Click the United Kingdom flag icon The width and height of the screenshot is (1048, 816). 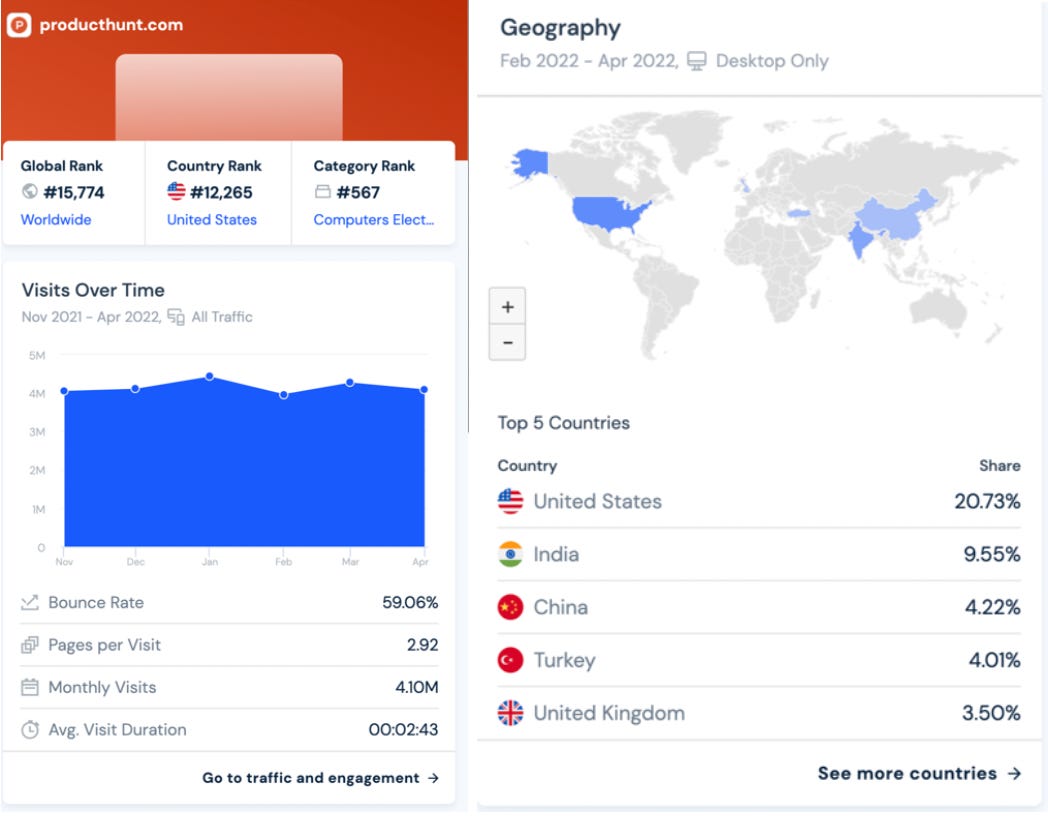click(511, 714)
